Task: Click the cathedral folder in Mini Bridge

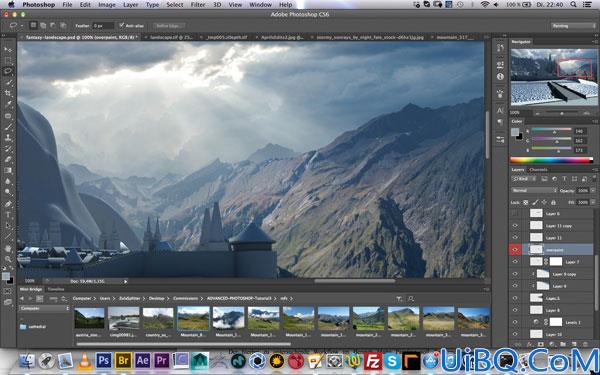Action: pyautogui.click(x=33, y=327)
